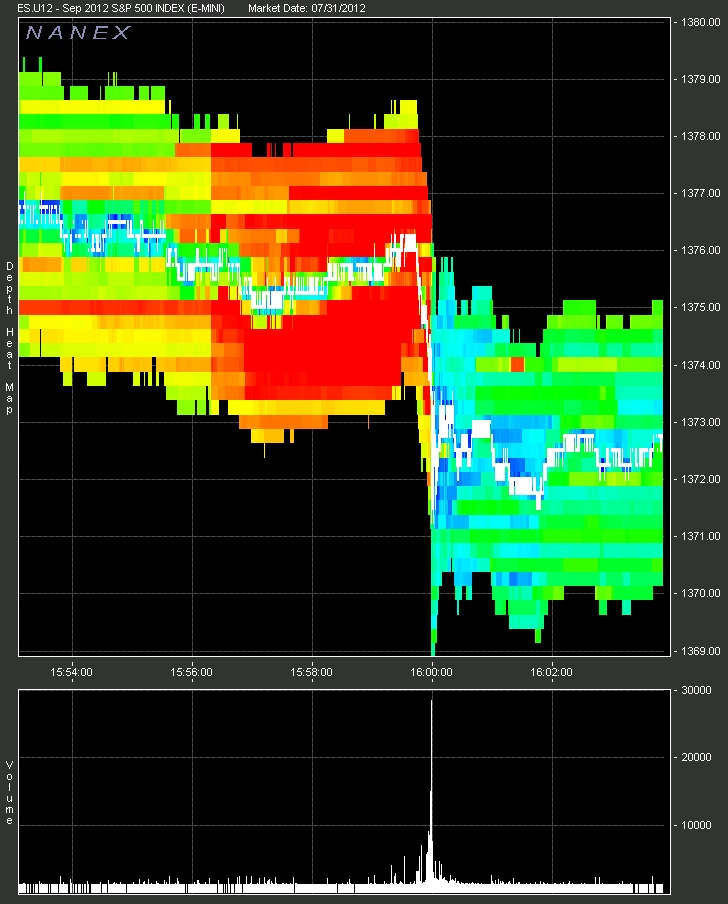
Task: Click the 15:56:00 time axis label
Action: [191, 672]
